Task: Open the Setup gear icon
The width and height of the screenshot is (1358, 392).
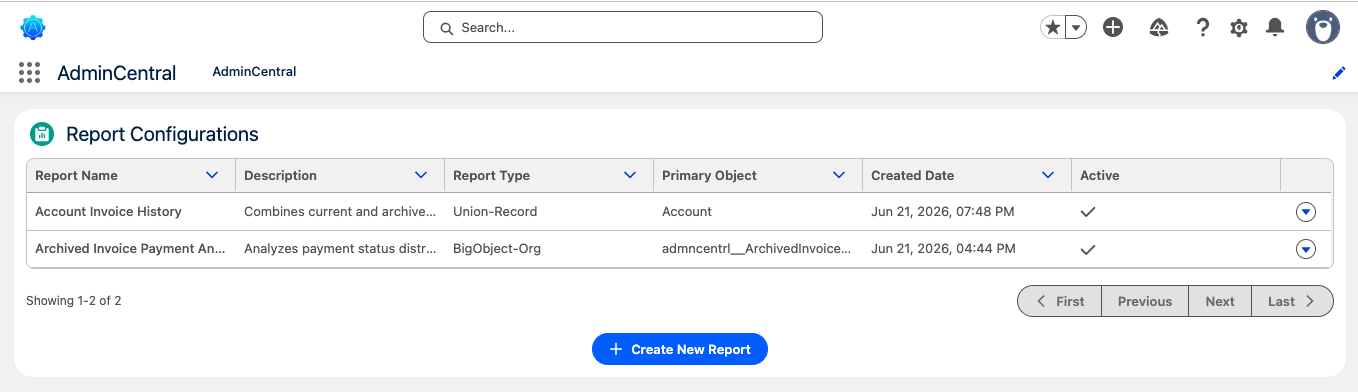Action: pyautogui.click(x=1239, y=28)
